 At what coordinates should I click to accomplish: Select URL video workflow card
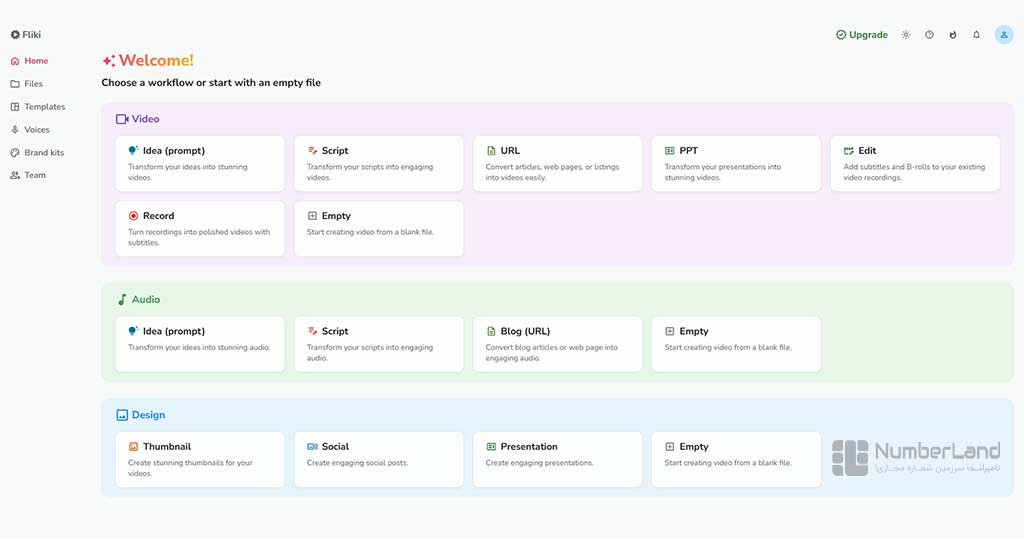(557, 163)
